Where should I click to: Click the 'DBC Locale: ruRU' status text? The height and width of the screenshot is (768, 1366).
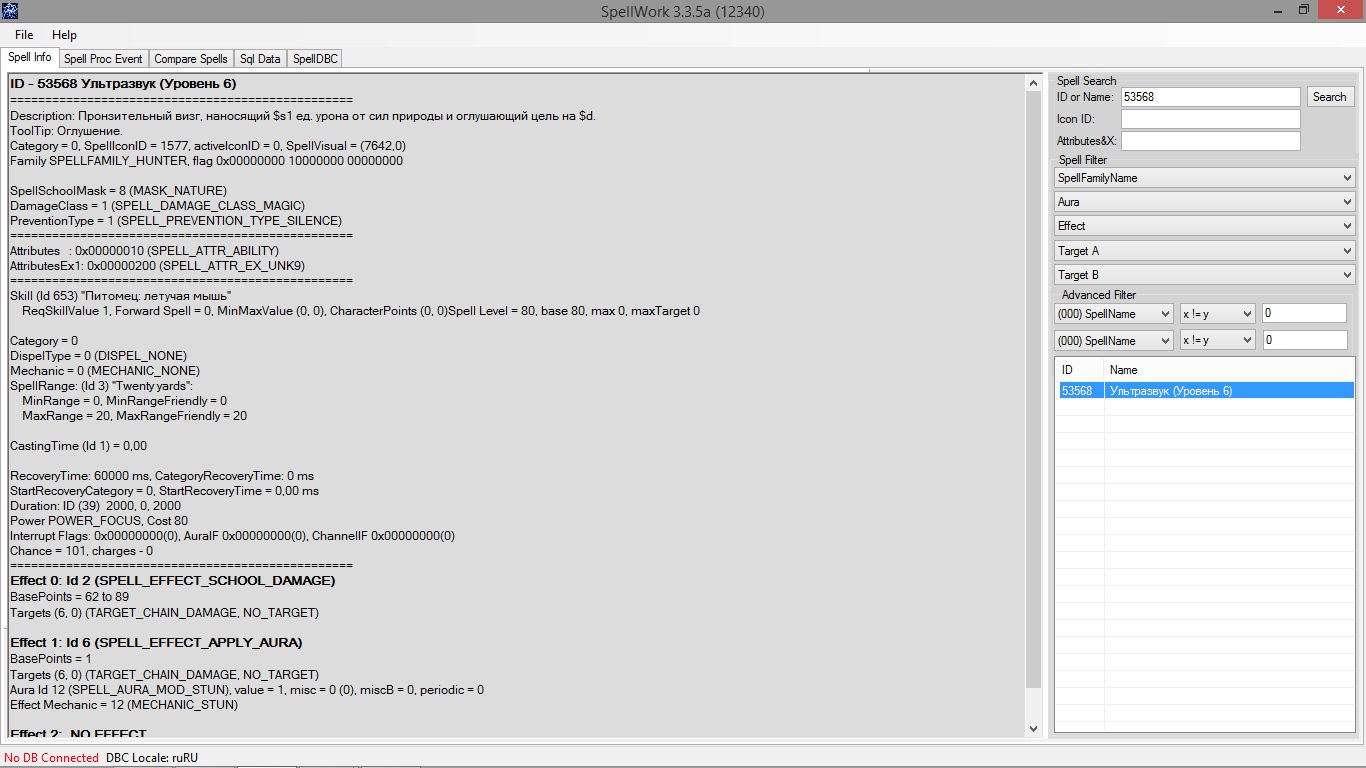(x=152, y=758)
